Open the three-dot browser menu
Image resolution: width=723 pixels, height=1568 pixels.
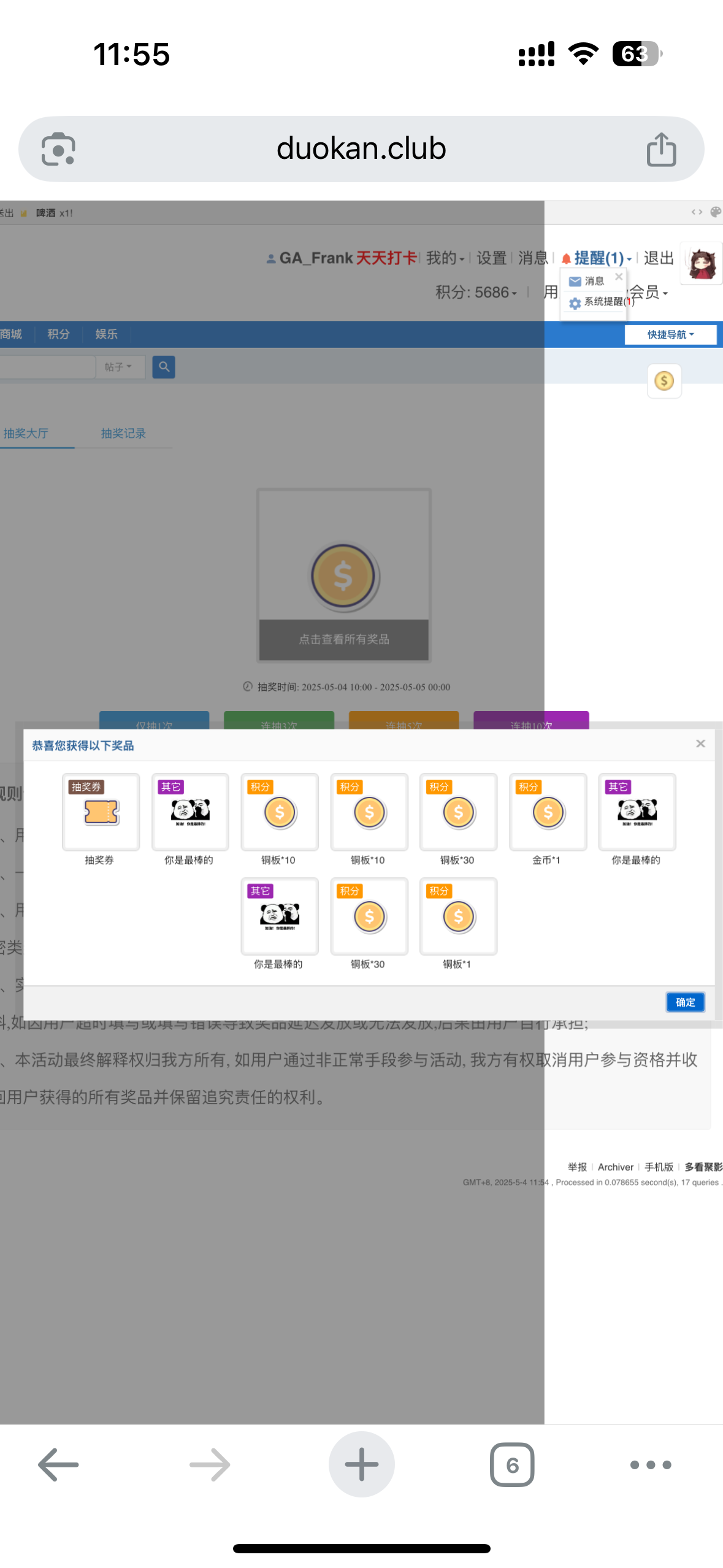coord(650,1464)
